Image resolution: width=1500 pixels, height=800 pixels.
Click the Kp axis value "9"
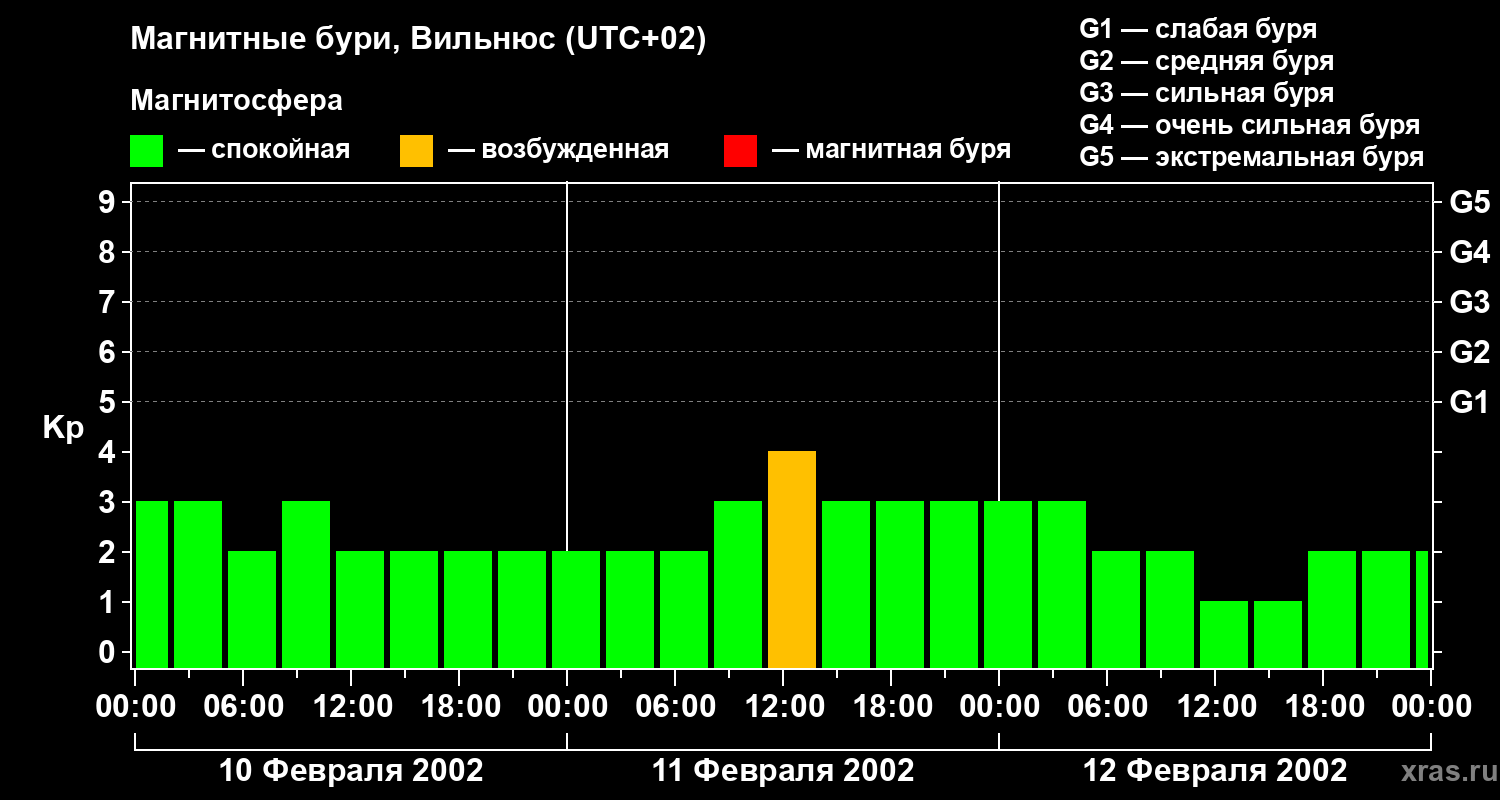tap(109, 202)
